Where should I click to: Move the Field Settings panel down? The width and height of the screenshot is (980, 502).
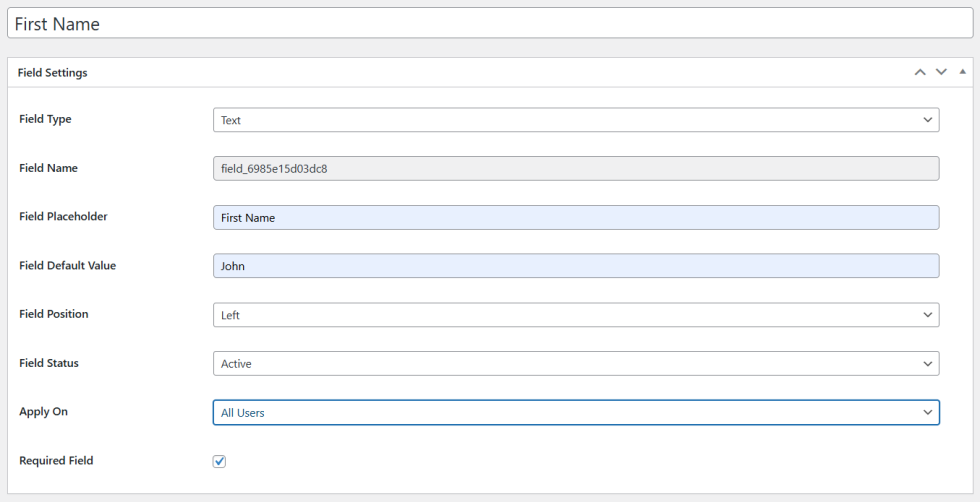click(941, 72)
